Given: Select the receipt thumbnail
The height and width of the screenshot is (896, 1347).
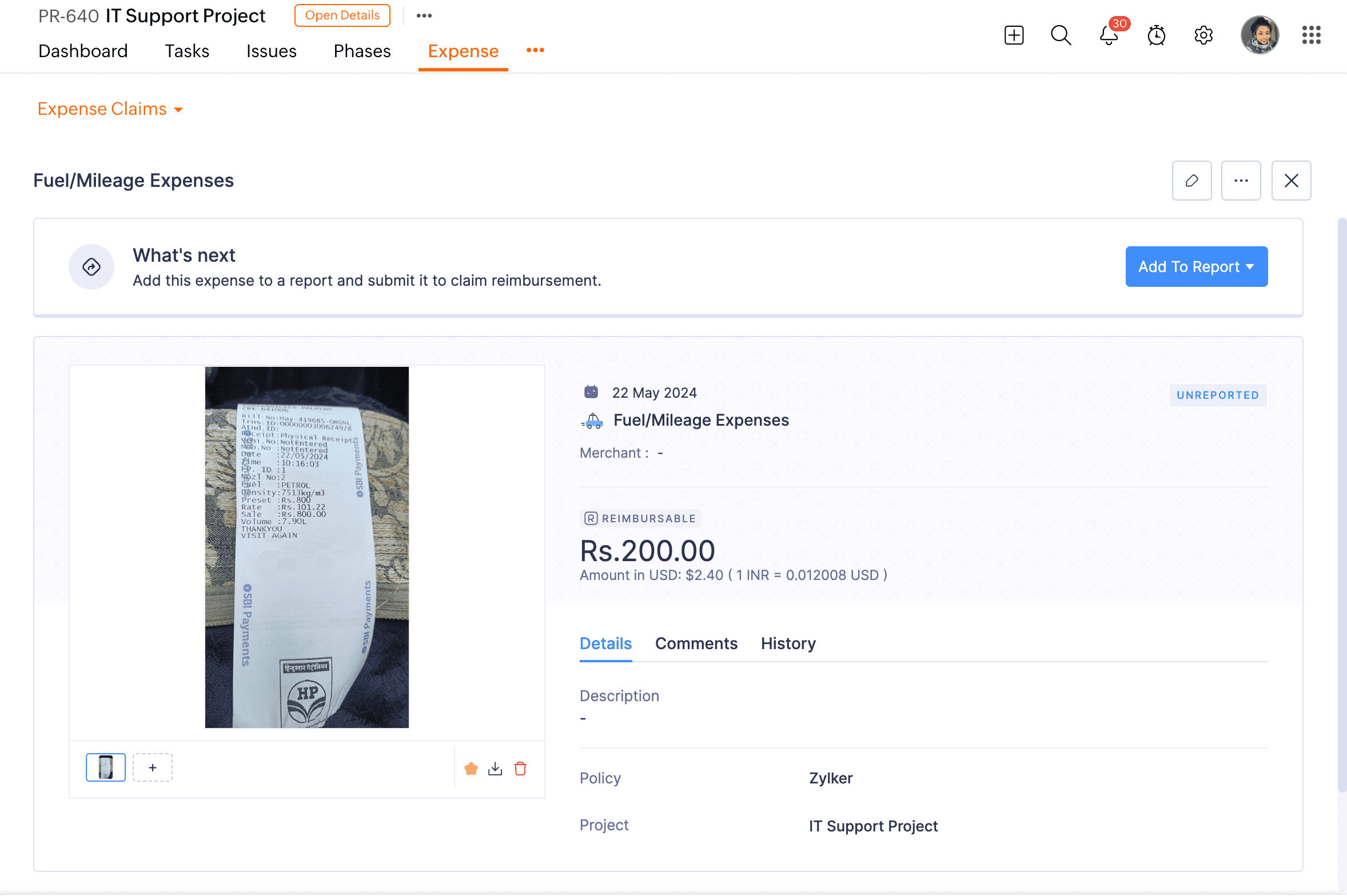Looking at the screenshot, I should pos(106,767).
